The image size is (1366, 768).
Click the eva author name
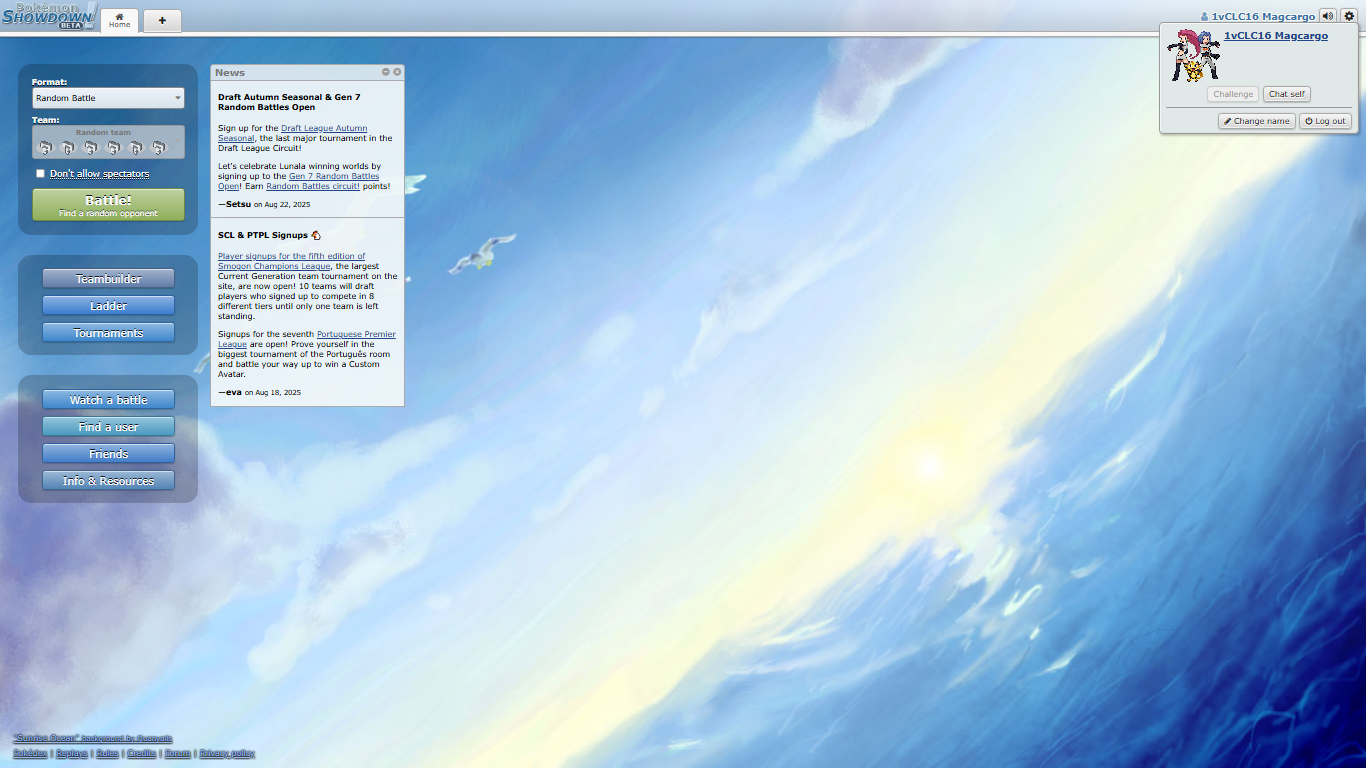233,392
